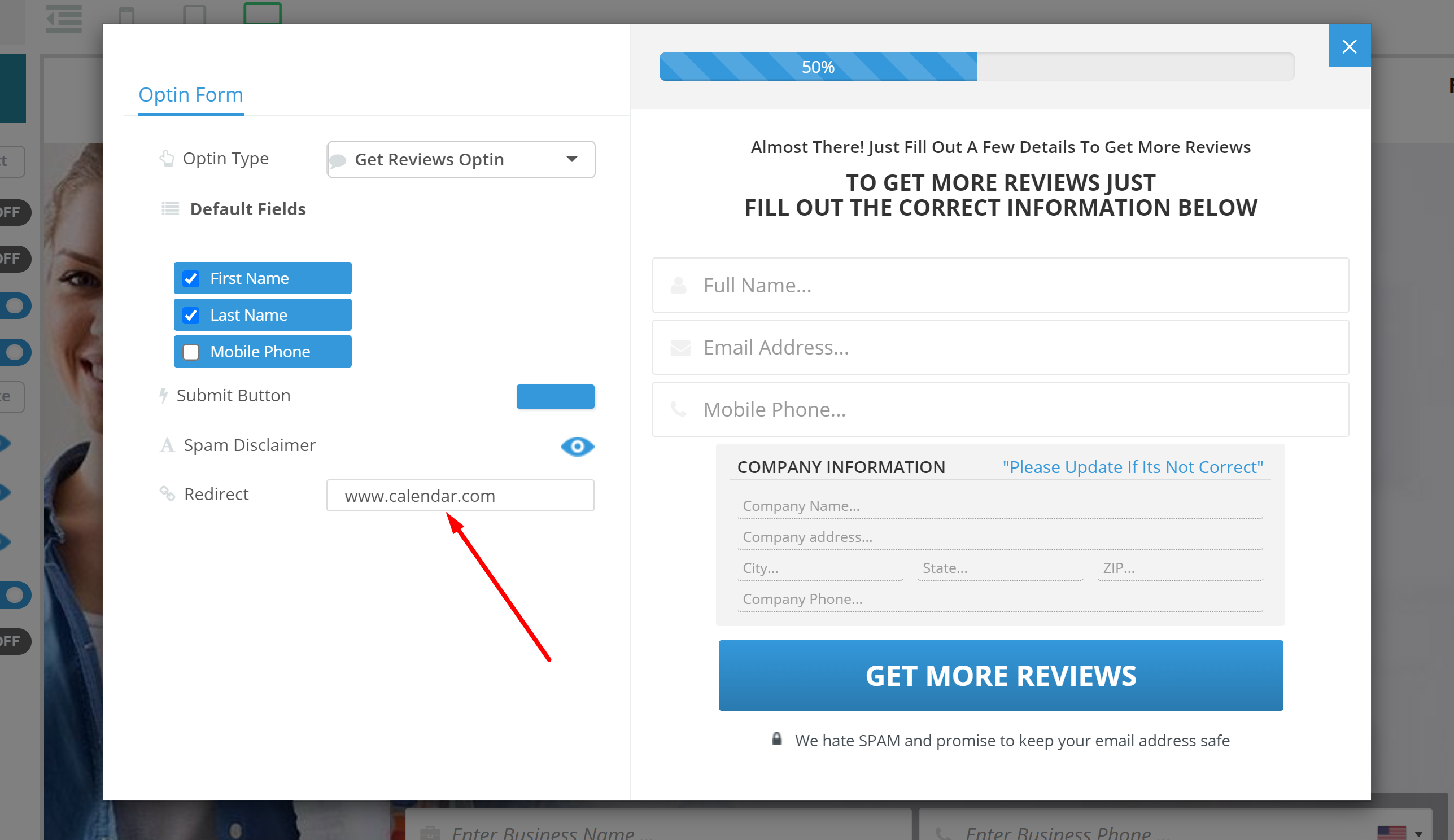Enable the Mobile Phone checkbox
Viewport: 1454px width, 840px height.
191,352
